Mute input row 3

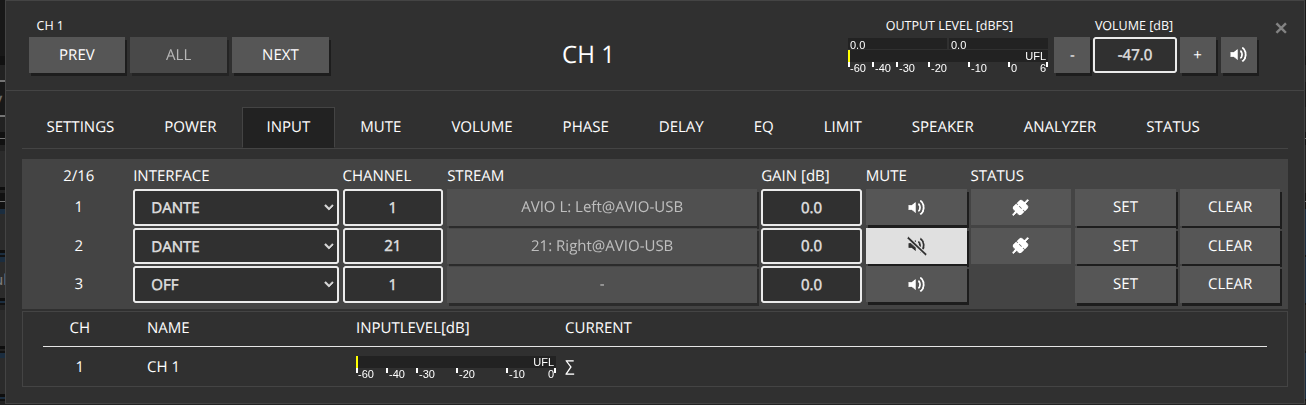(916, 284)
